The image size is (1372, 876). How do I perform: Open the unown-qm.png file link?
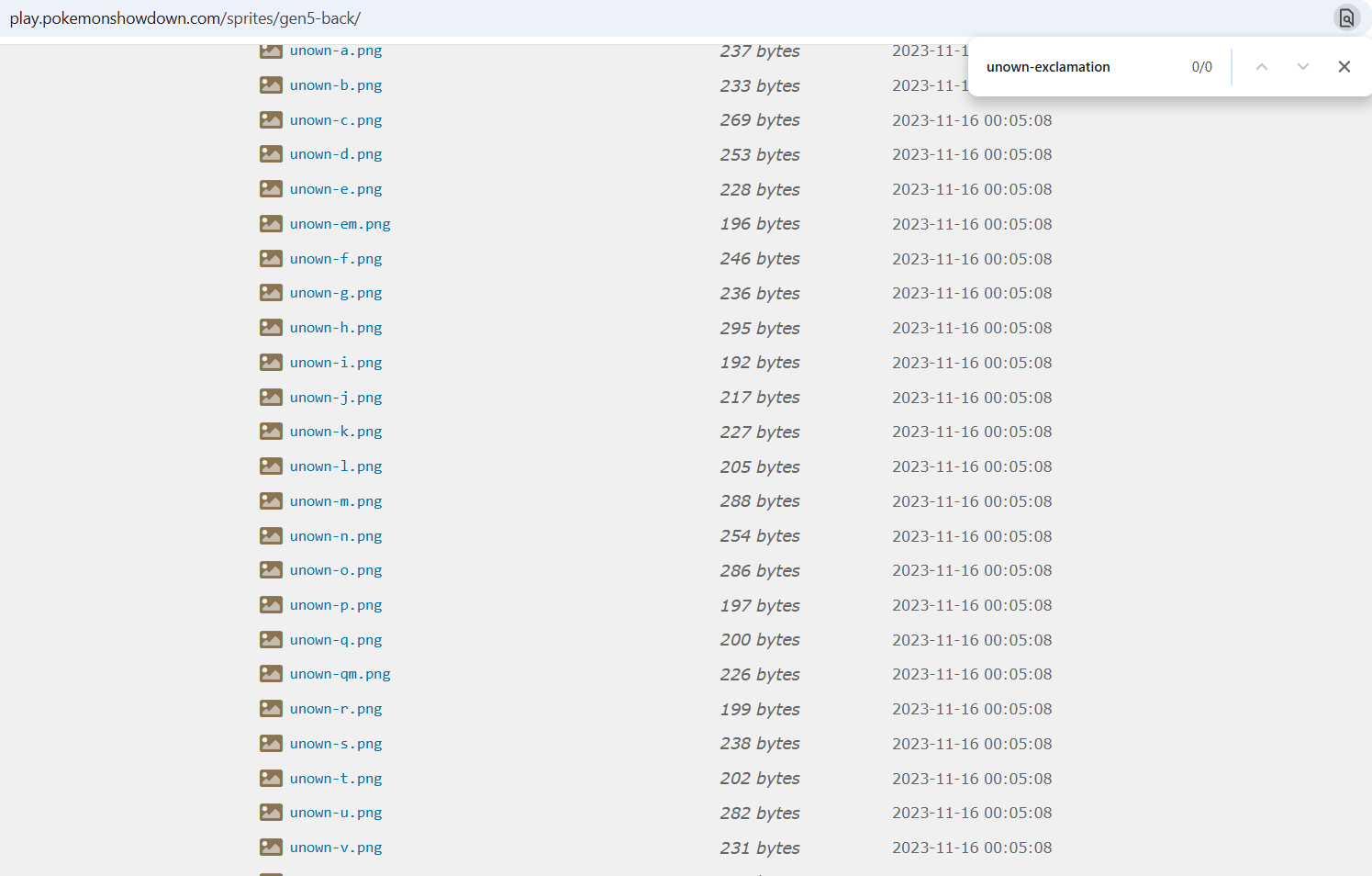click(340, 674)
